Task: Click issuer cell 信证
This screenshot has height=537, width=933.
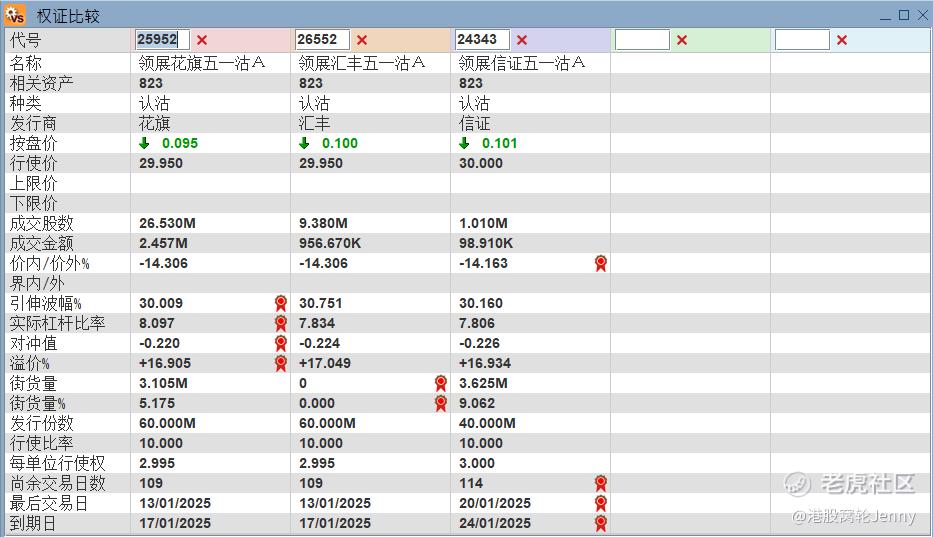Action: tap(474, 123)
